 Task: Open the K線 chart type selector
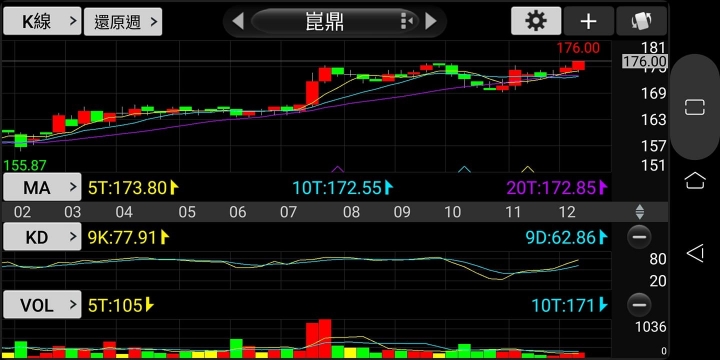point(42,22)
